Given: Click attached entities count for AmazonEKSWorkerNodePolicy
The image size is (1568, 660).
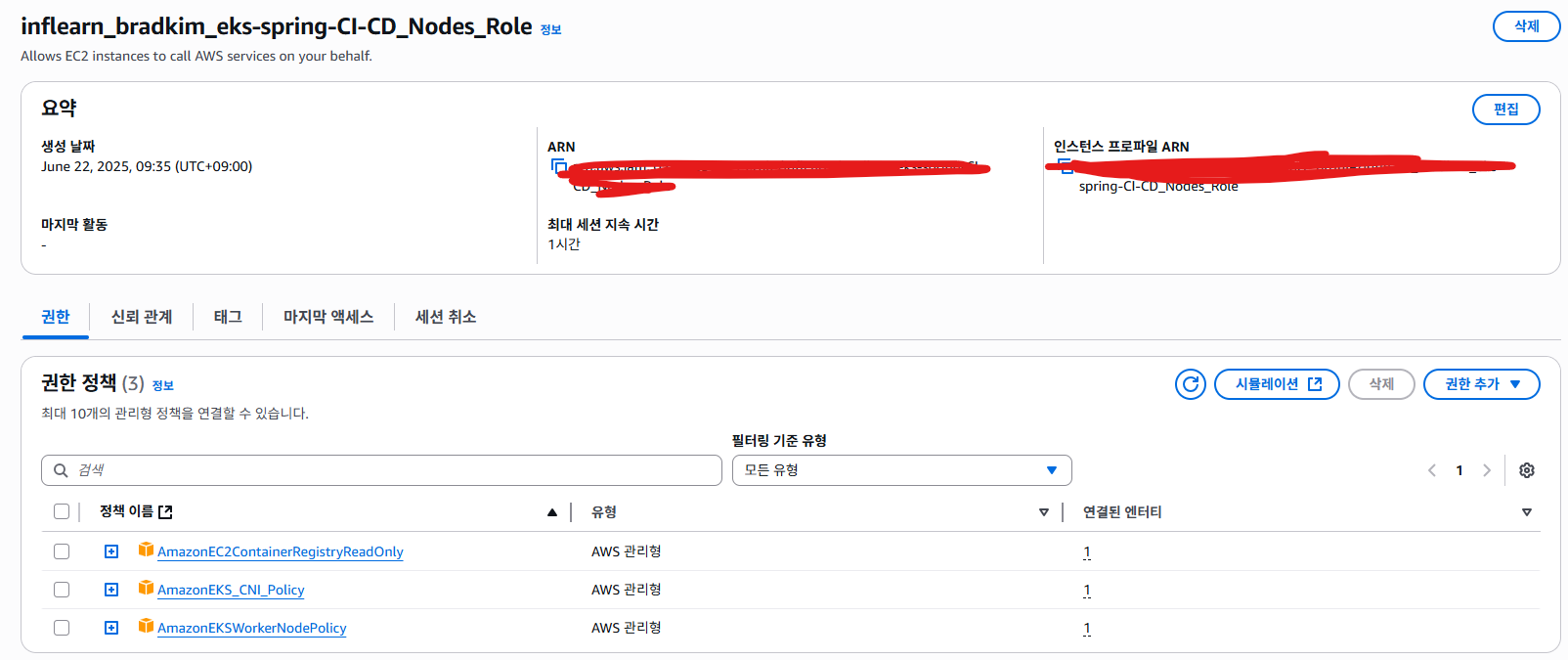Looking at the screenshot, I should point(1087,629).
